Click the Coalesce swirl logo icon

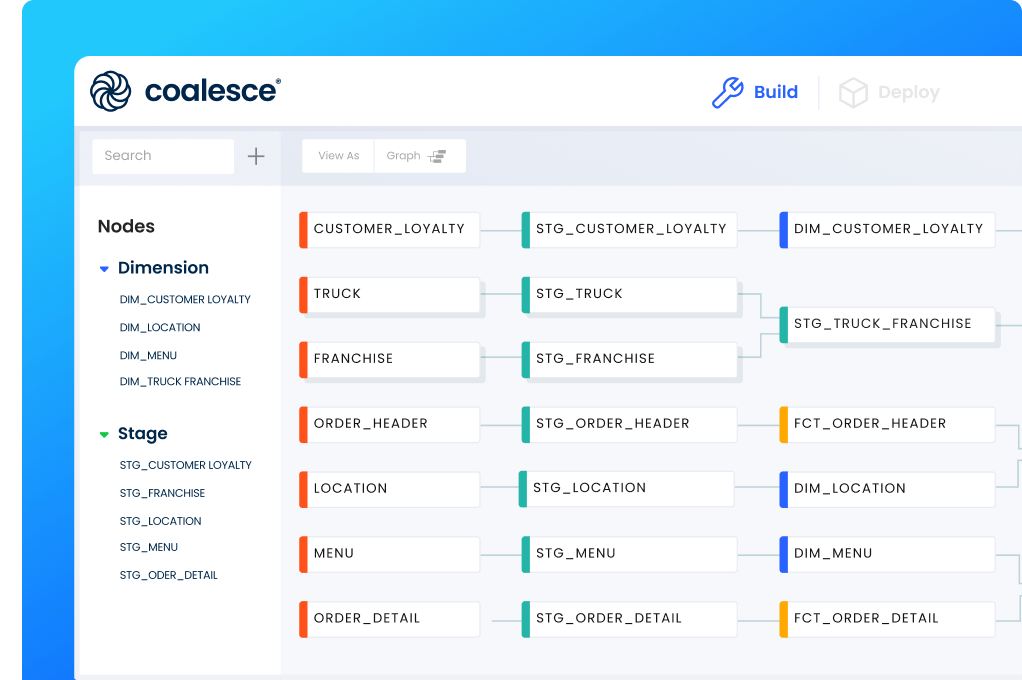110,91
